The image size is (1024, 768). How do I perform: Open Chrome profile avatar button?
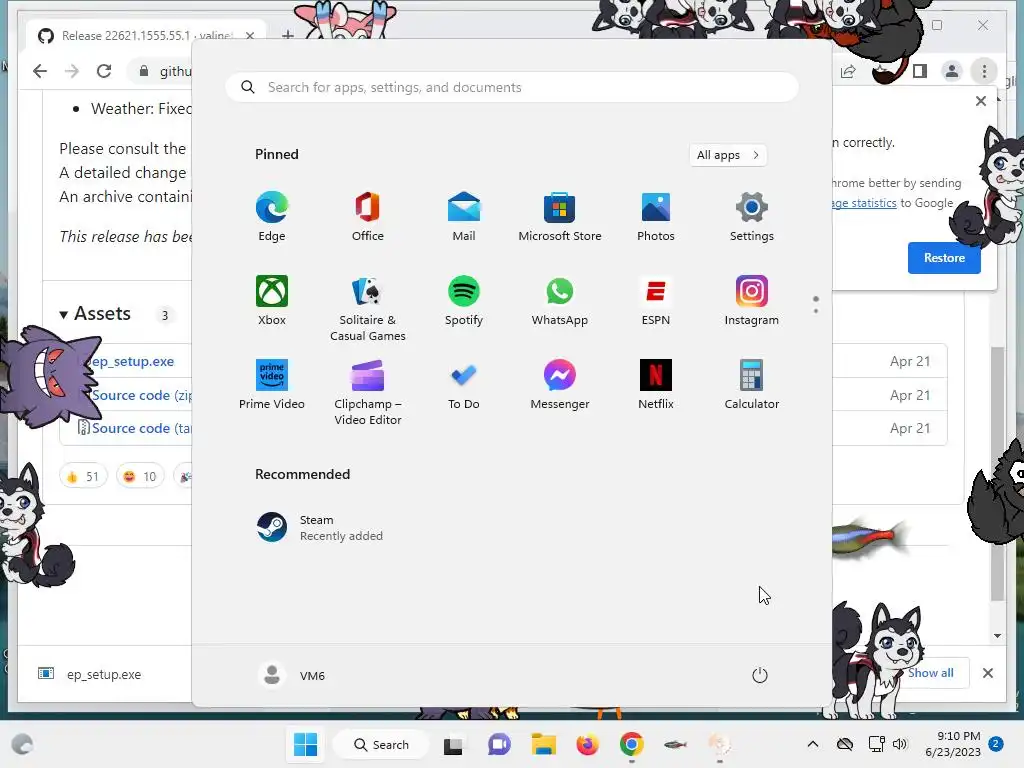[952, 71]
